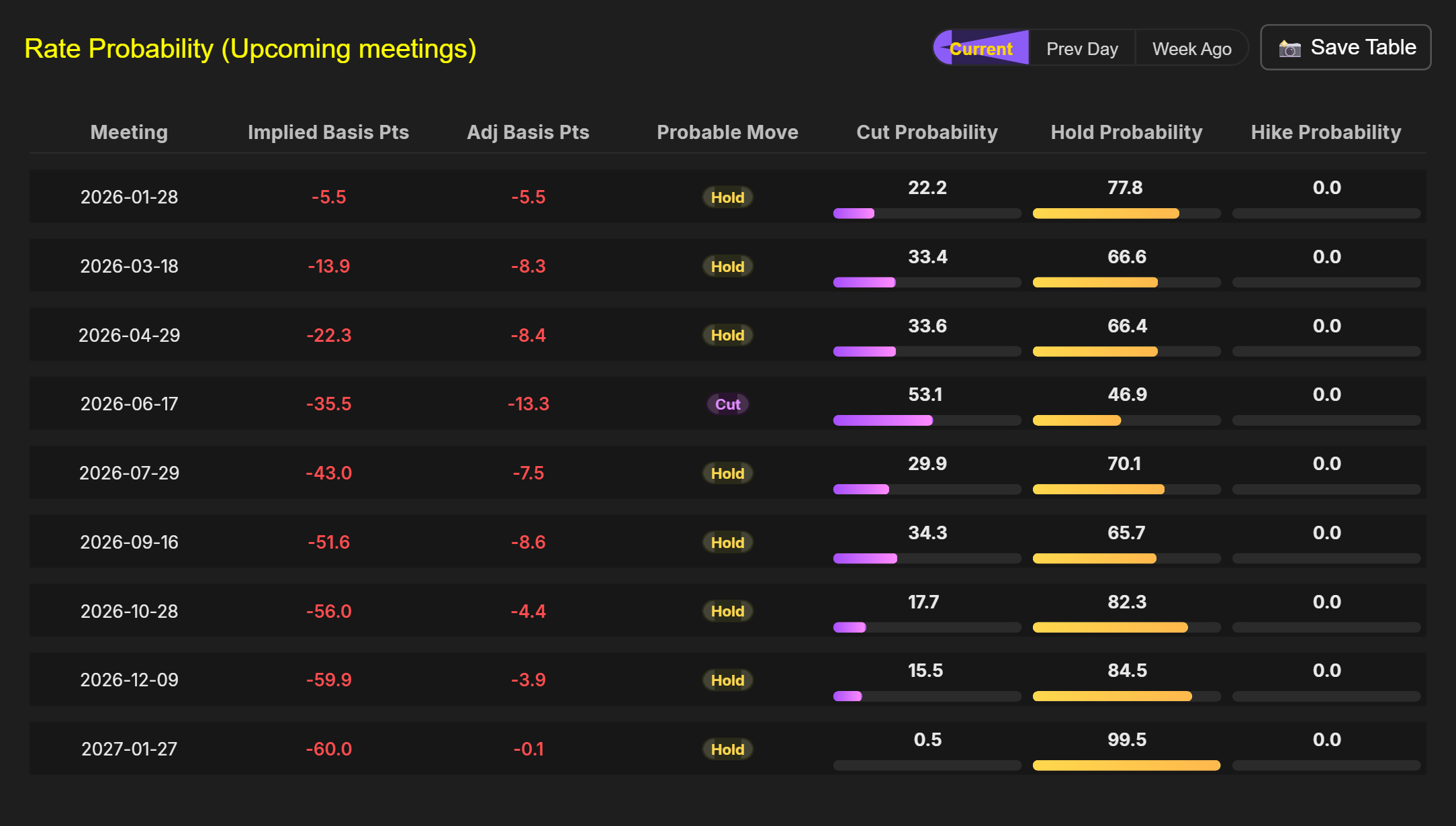Click the purple cut probability bar for 2026-06-17
Viewport: 1456px width, 826px height.
(882, 420)
